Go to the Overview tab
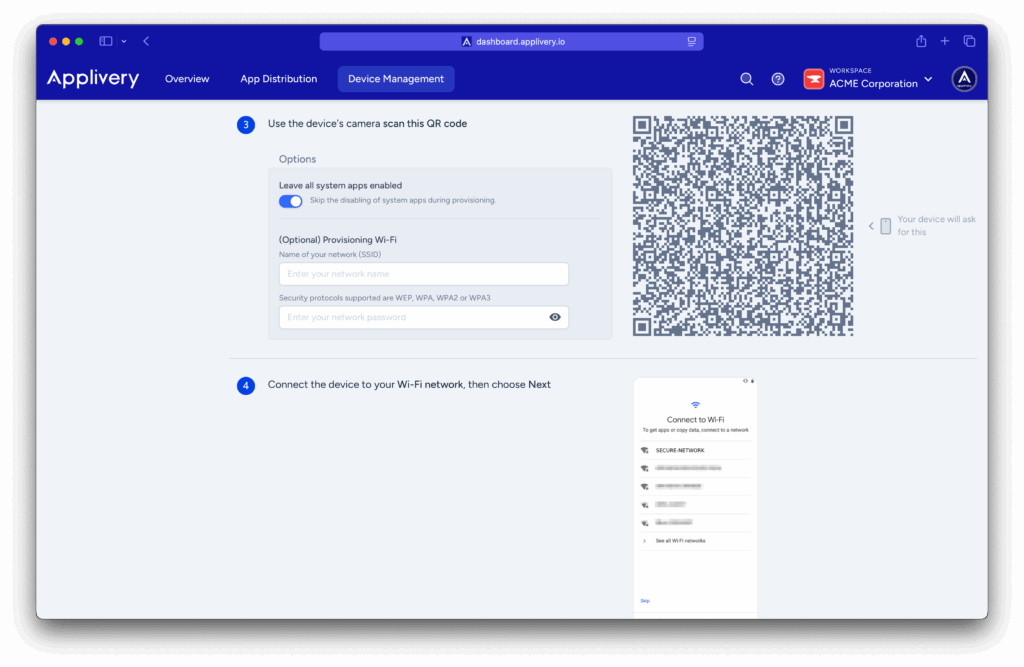1024x667 pixels. pyautogui.click(x=187, y=79)
